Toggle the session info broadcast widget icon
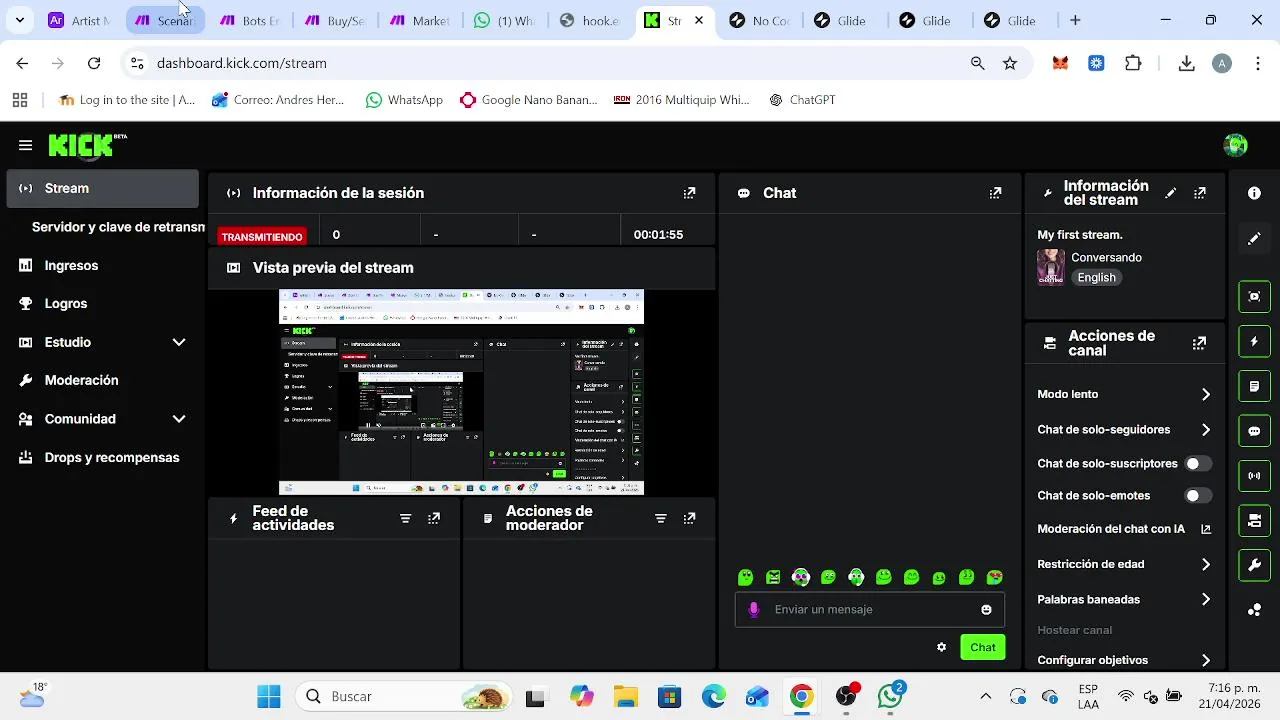This screenshot has height=720, width=1280. point(1254,476)
